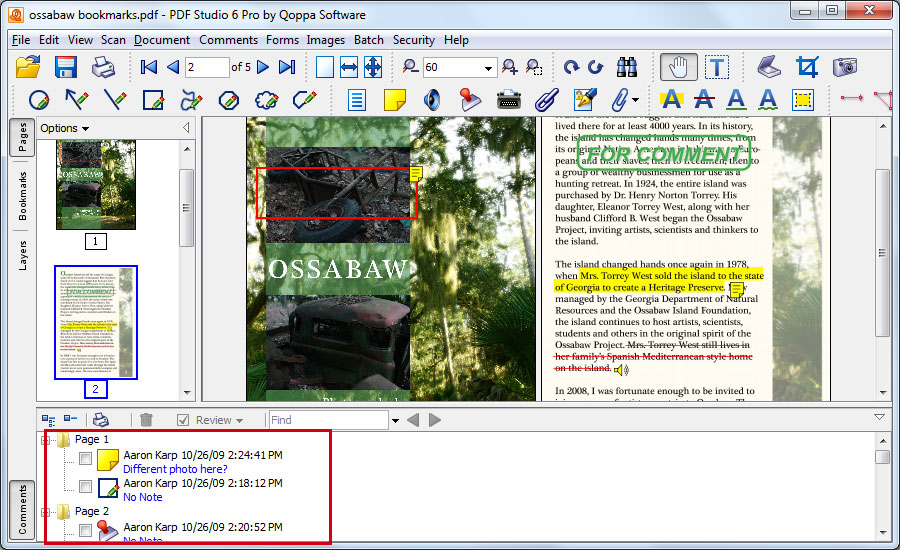Tick the first 'No Note' comment checkbox
Image resolution: width=900 pixels, height=550 pixels.
pyautogui.click(x=86, y=487)
